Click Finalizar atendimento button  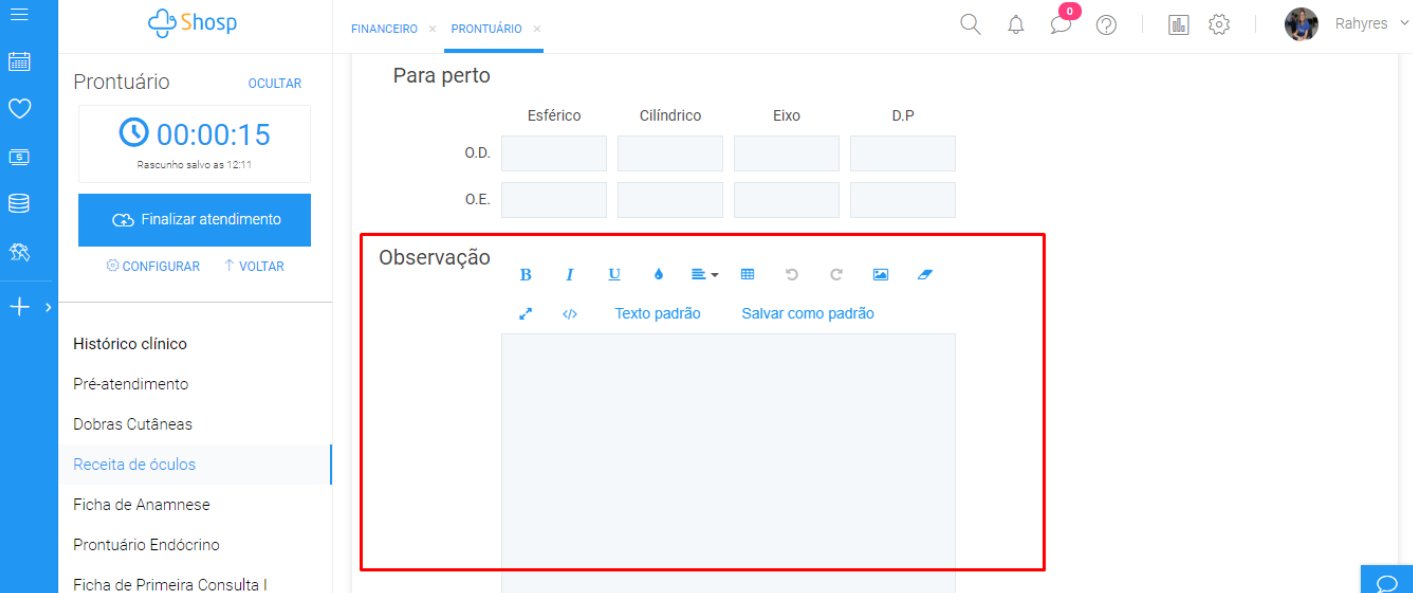click(x=195, y=220)
